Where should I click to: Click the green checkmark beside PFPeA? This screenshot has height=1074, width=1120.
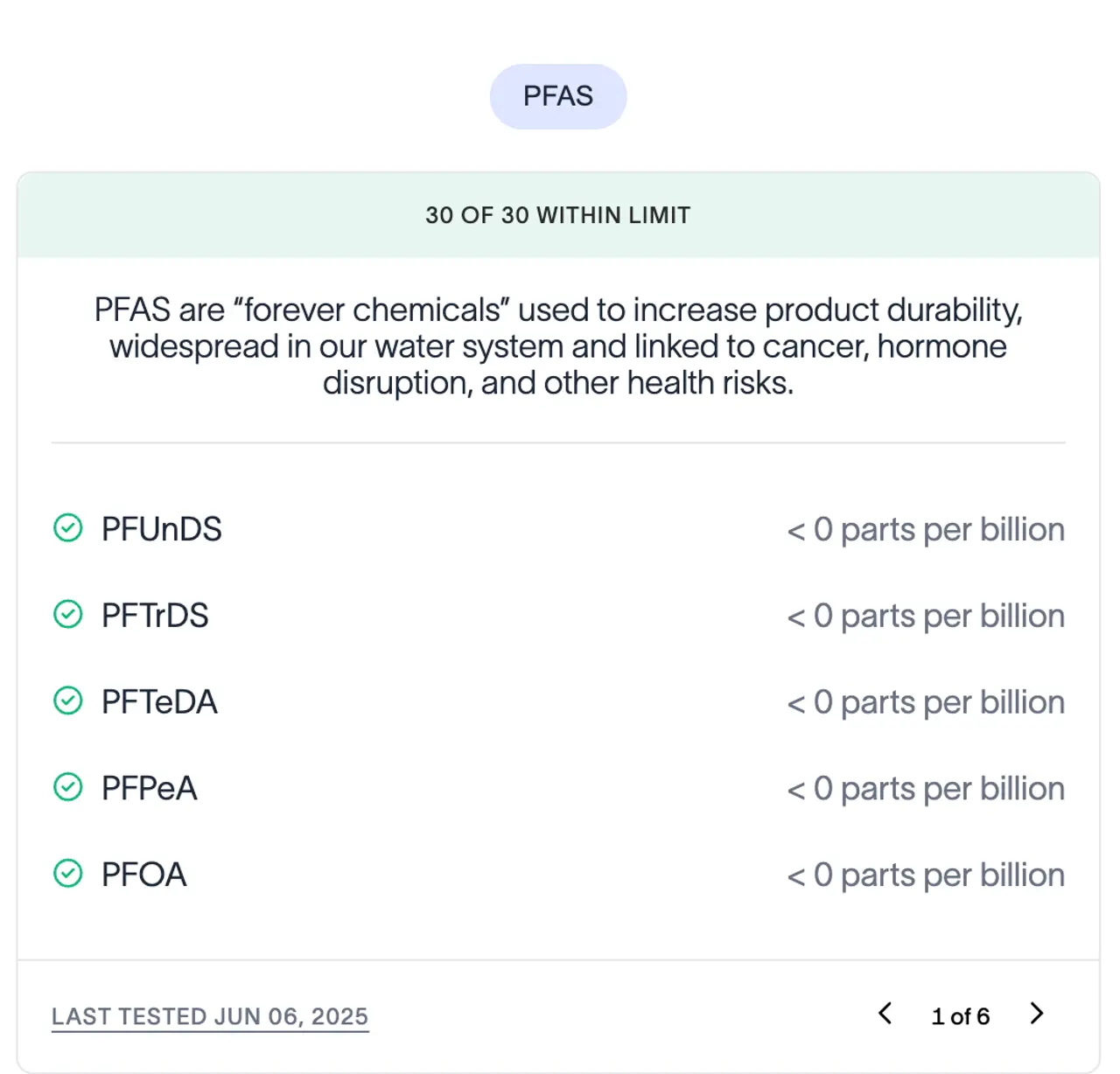(x=68, y=787)
